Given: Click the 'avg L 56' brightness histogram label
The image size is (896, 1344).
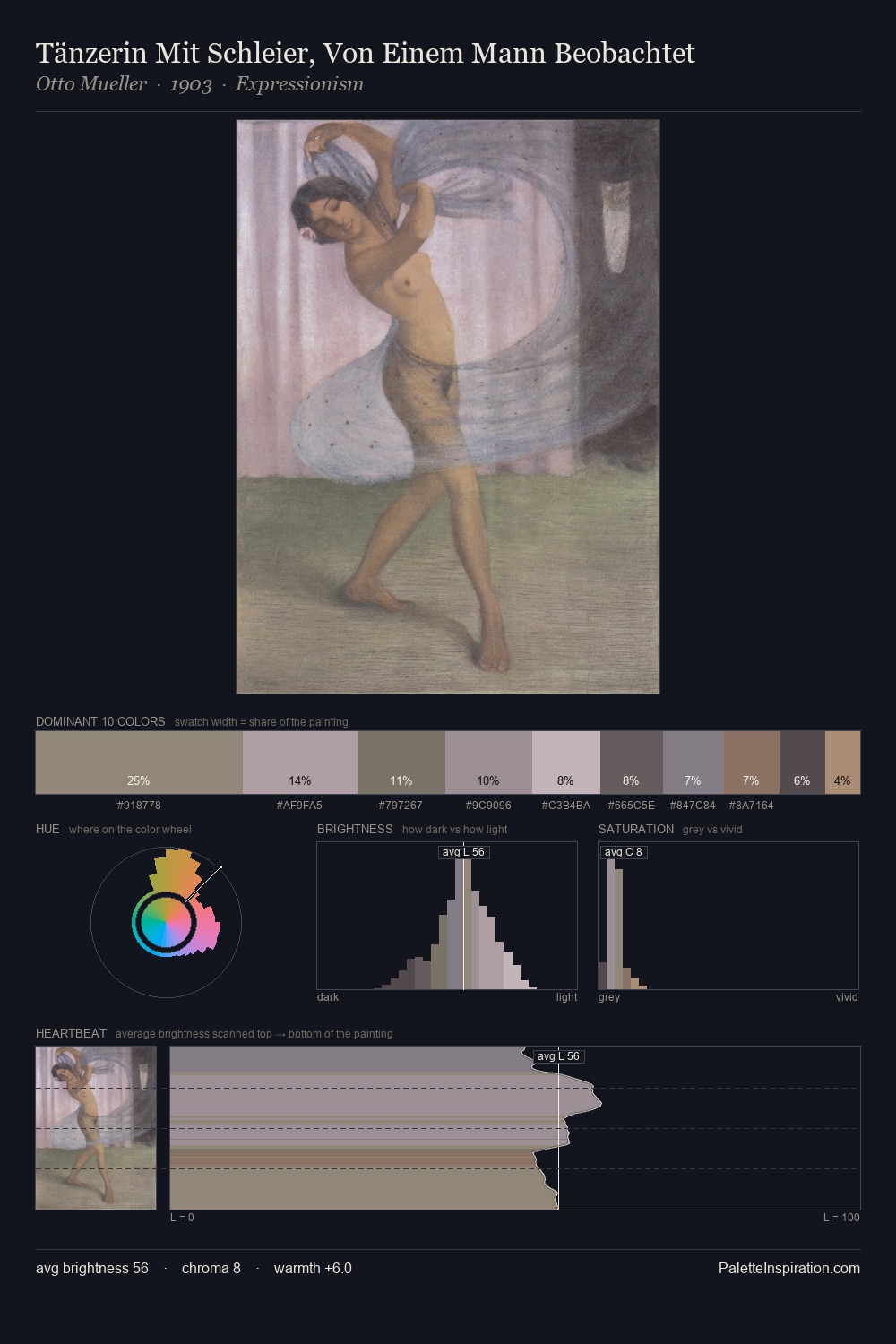Looking at the screenshot, I should pyautogui.click(x=464, y=852).
